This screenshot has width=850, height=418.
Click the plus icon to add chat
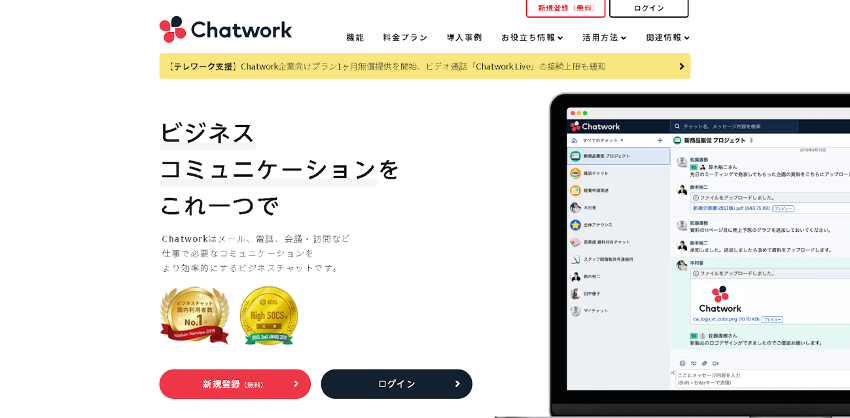pyautogui.click(x=660, y=140)
